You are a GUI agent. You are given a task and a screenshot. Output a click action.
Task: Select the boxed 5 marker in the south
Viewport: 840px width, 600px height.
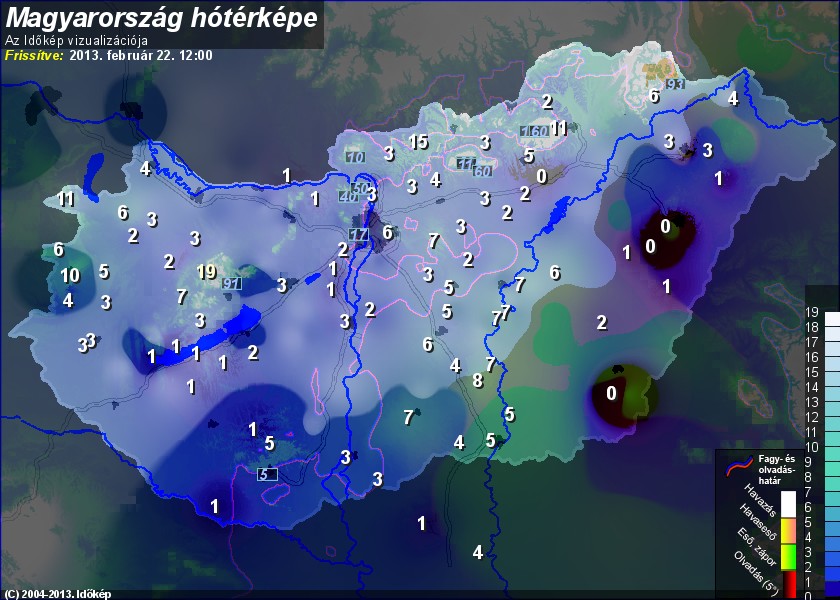[267, 474]
